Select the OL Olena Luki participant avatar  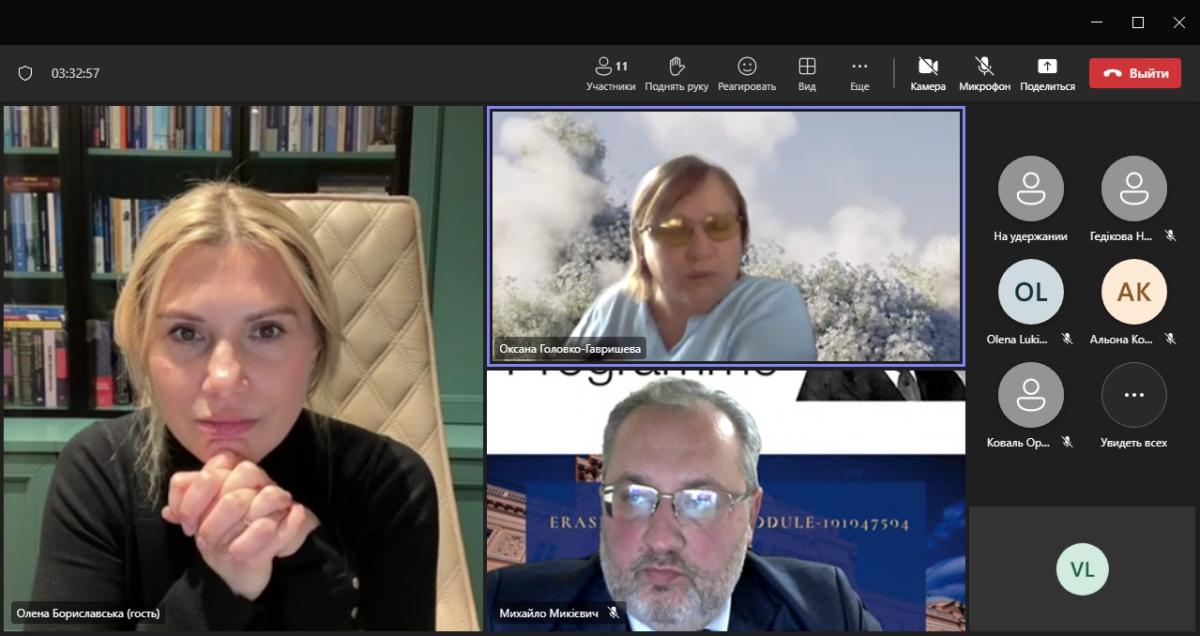point(1030,292)
